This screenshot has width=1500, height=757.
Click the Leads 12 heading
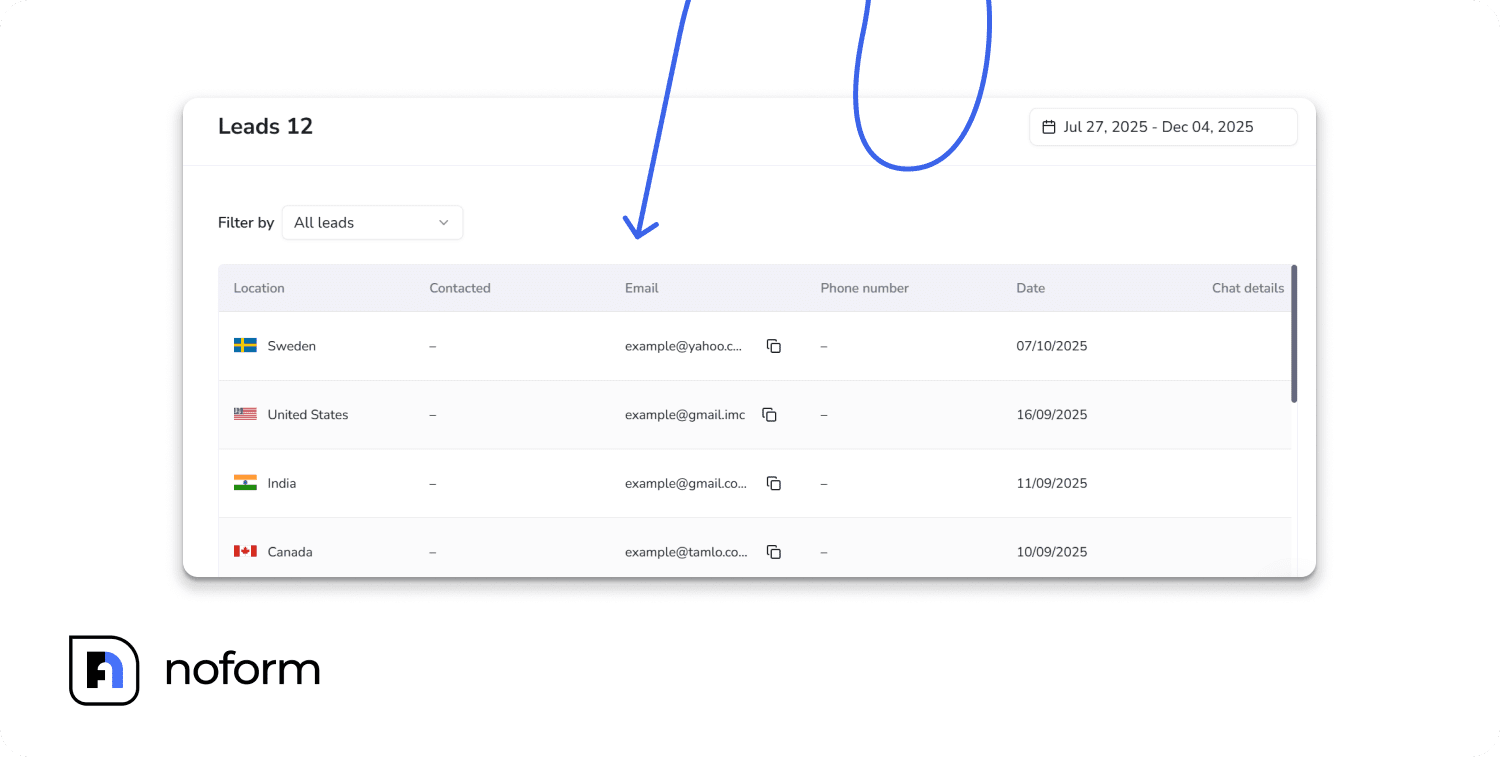265,126
